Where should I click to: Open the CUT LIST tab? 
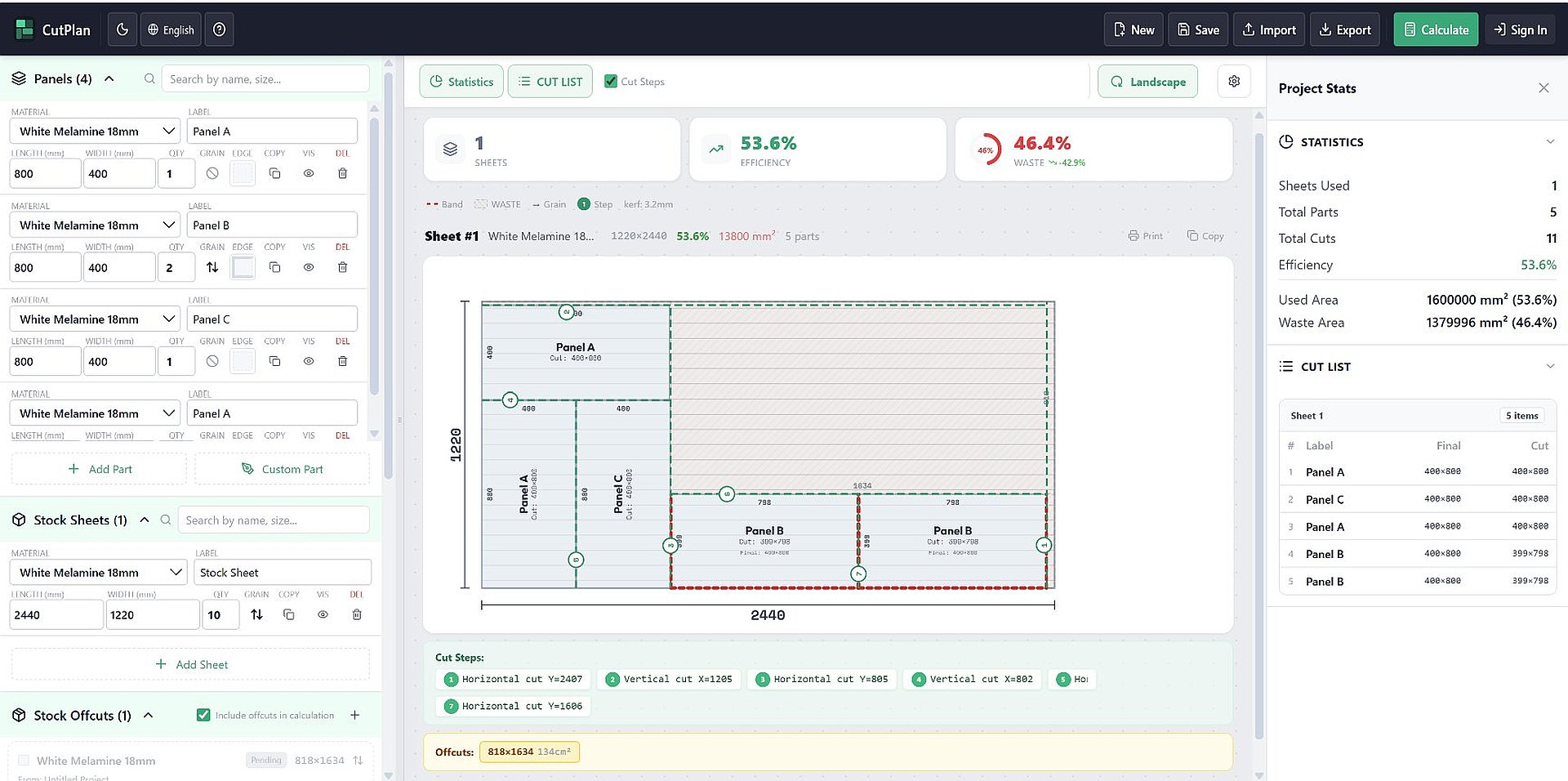[550, 81]
